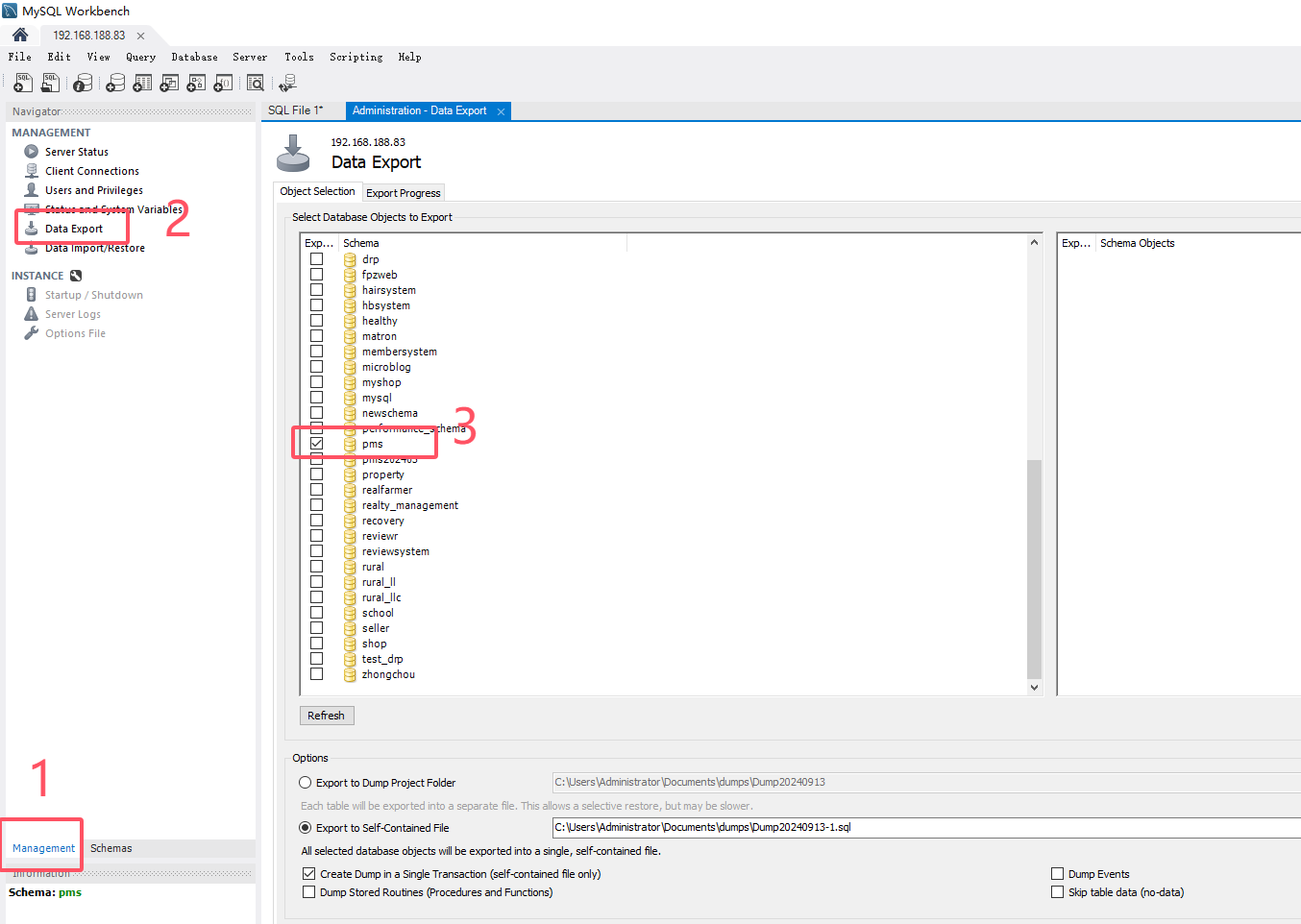
Task: Select the realfarmer schema row
Action: click(x=386, y=490)
